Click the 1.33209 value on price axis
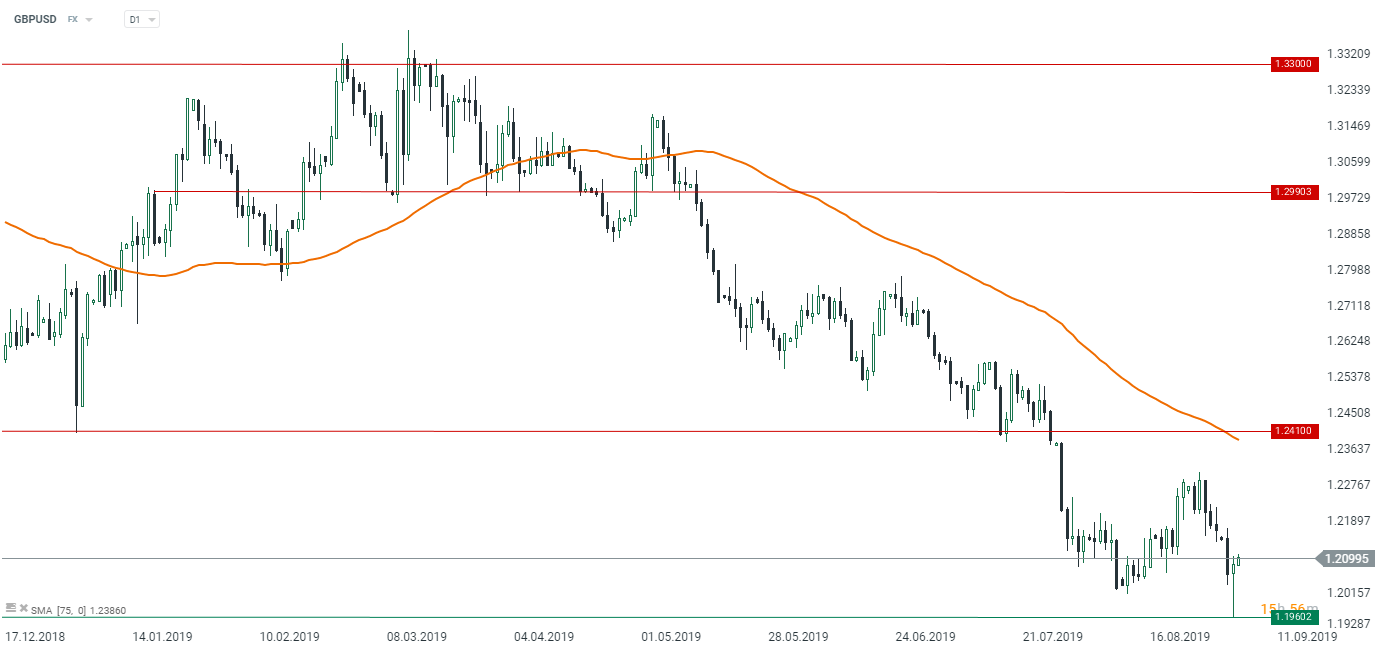This screenshot has width=1387, height=654. [1349, 54]
